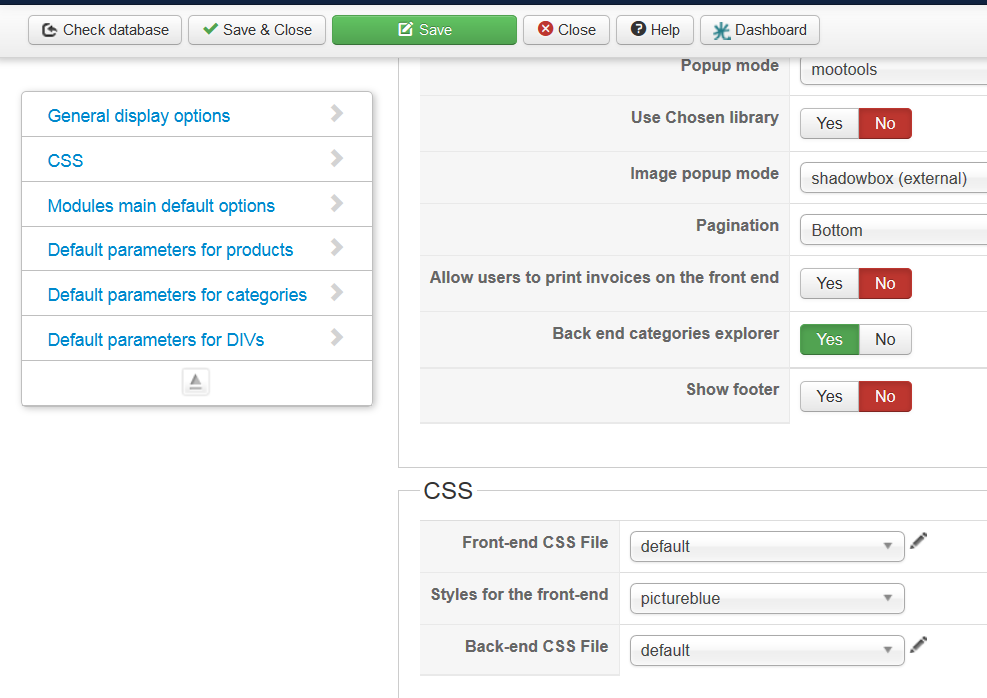This screenshot has height=698, width=987.
Task: Open the Image popup mode select box
Action: (892, 179)
